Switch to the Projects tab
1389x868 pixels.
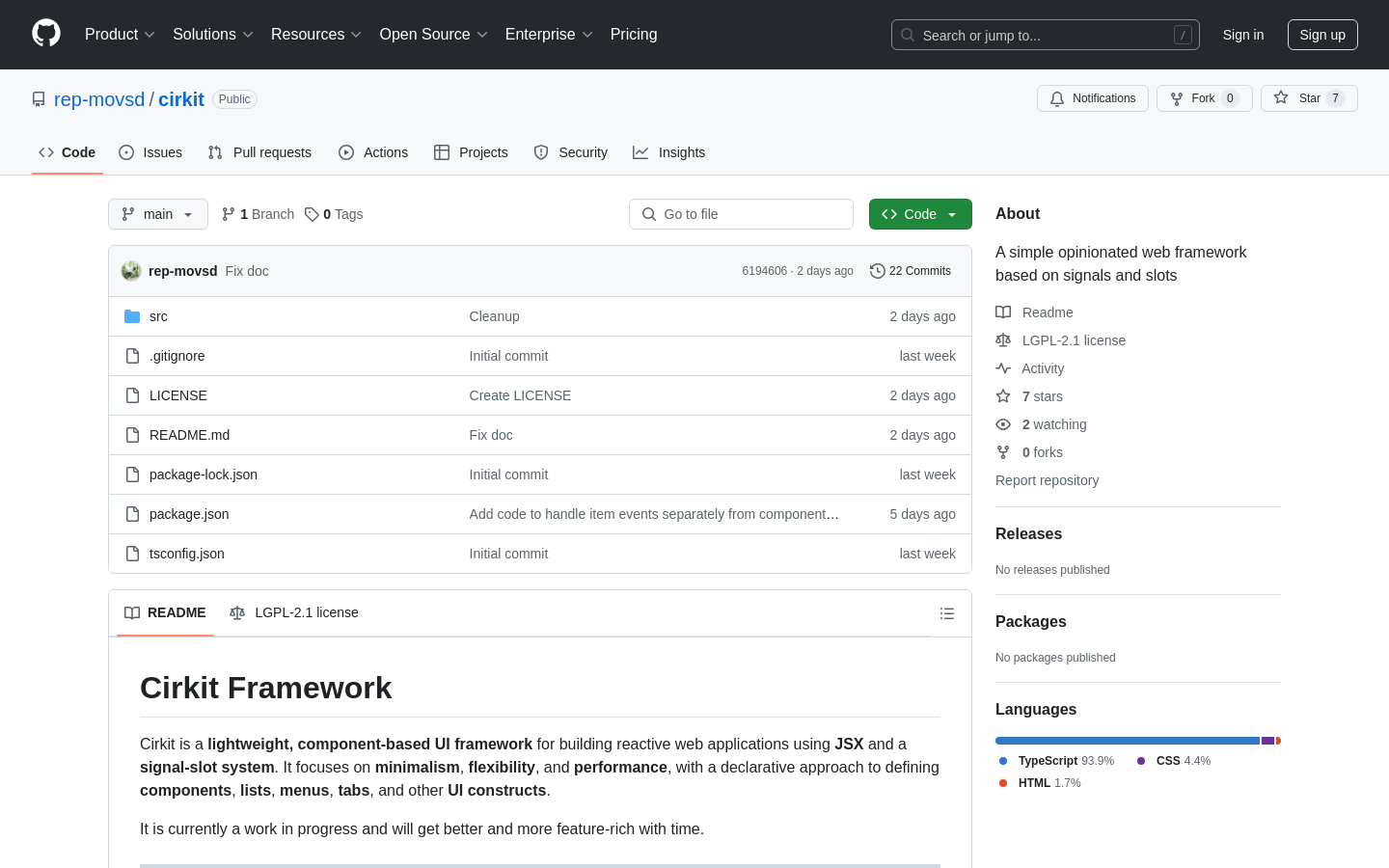[471, 152]
